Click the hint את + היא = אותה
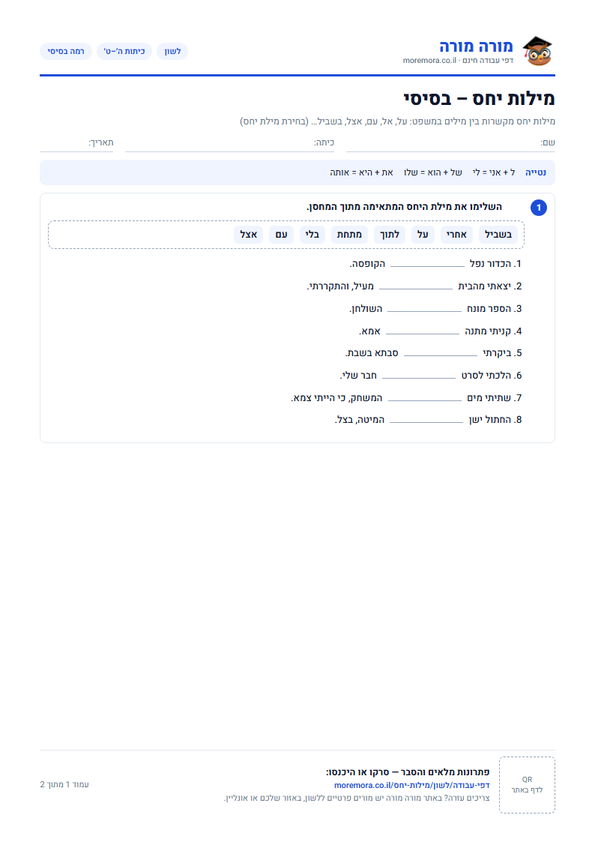Viewport: 595px width, 842px height. tap(361, 172)
